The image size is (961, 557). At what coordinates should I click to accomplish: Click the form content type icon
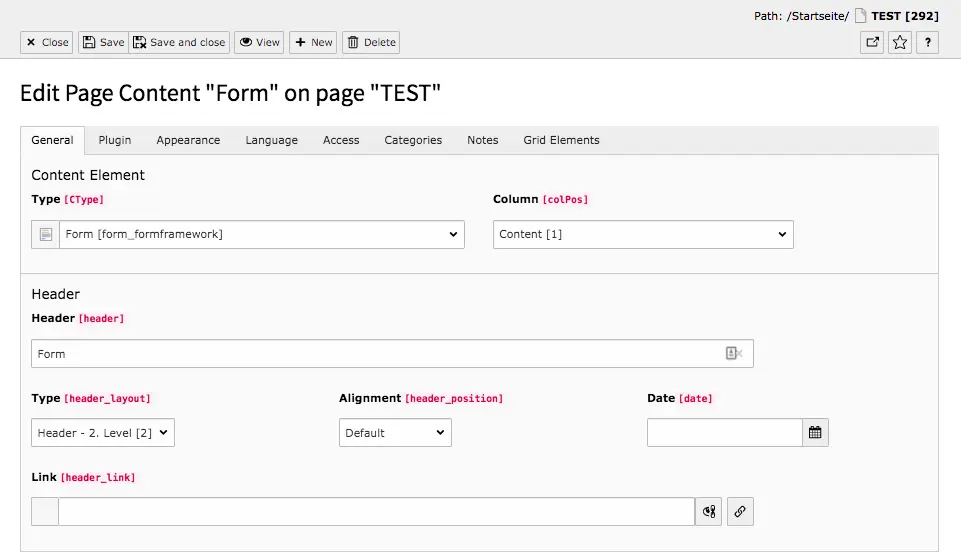pos(45,234)
